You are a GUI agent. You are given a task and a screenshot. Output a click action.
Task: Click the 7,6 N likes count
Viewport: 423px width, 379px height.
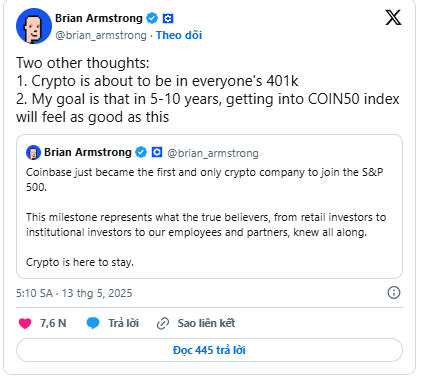click(x=53, y=323)
